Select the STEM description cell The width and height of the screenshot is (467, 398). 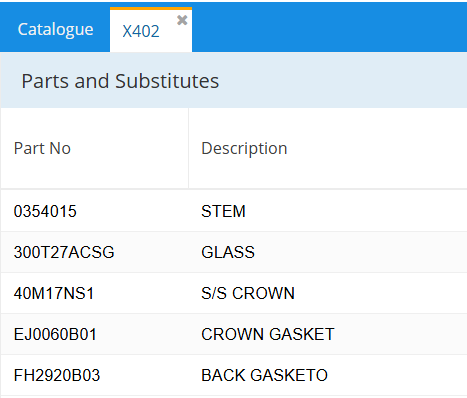(223, 211)
